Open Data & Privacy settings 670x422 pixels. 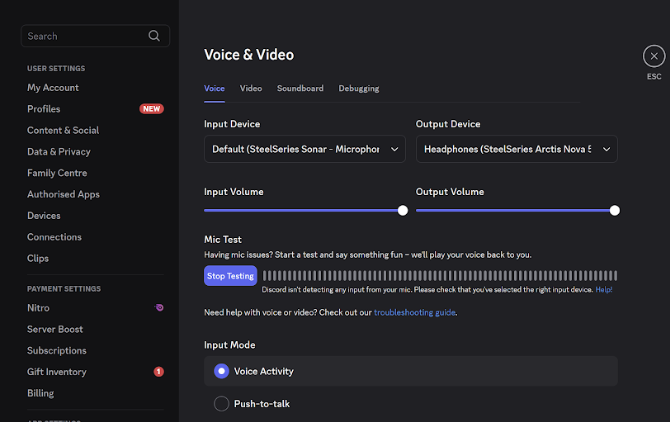coord(59,152)
